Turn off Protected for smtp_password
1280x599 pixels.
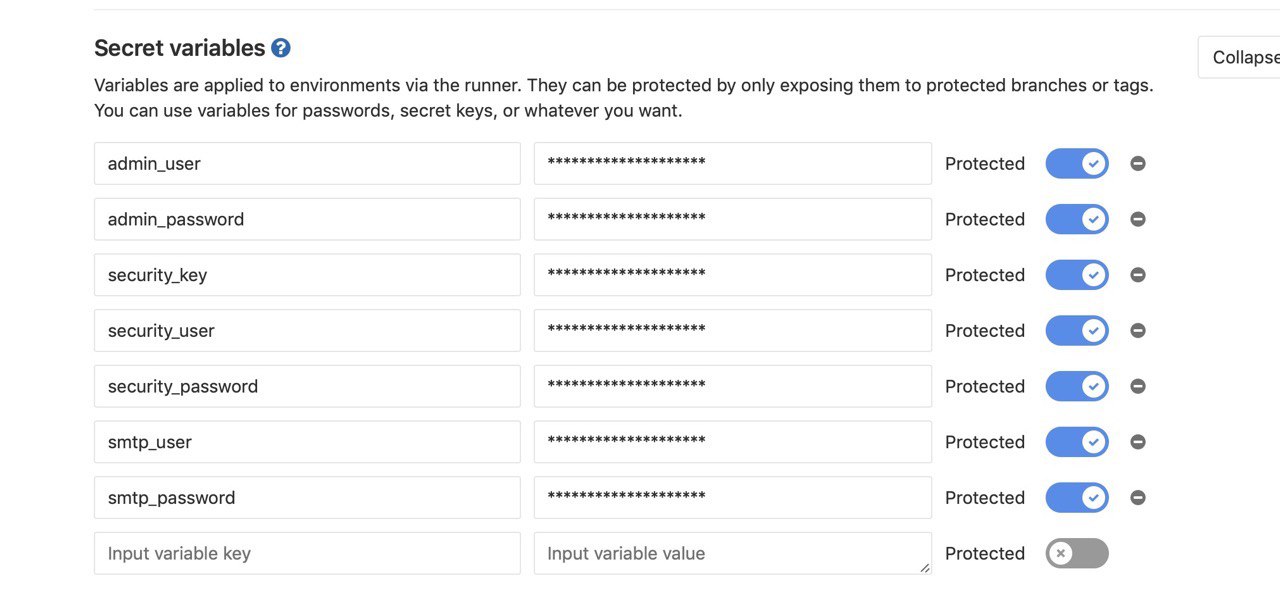(x=1077, y=497)
